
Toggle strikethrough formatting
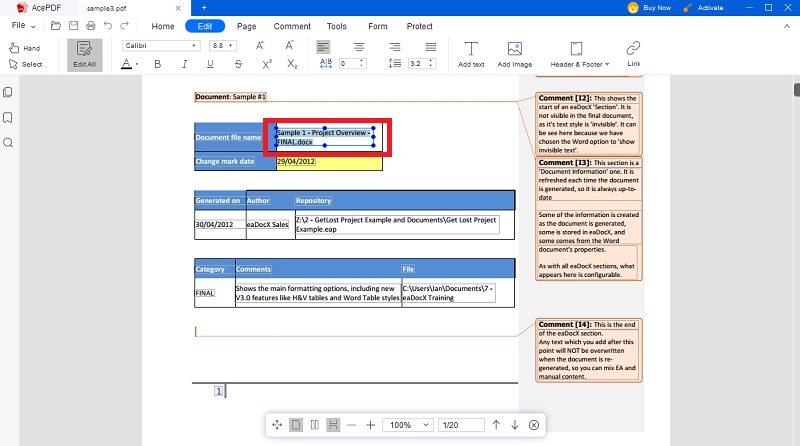coord(238,64)
